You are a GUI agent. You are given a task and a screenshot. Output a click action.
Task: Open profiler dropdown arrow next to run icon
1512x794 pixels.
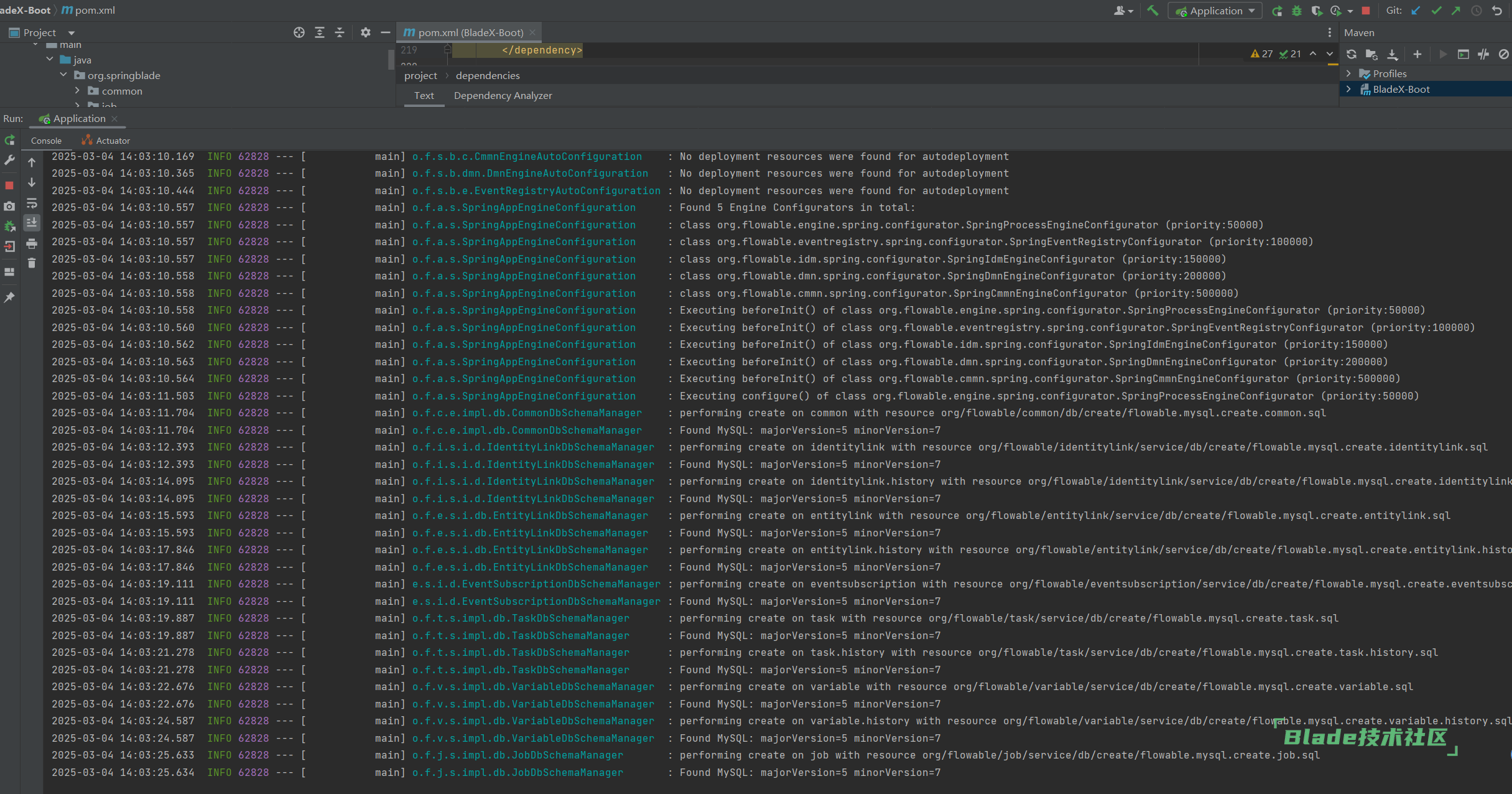click(x=1350, y=11)
